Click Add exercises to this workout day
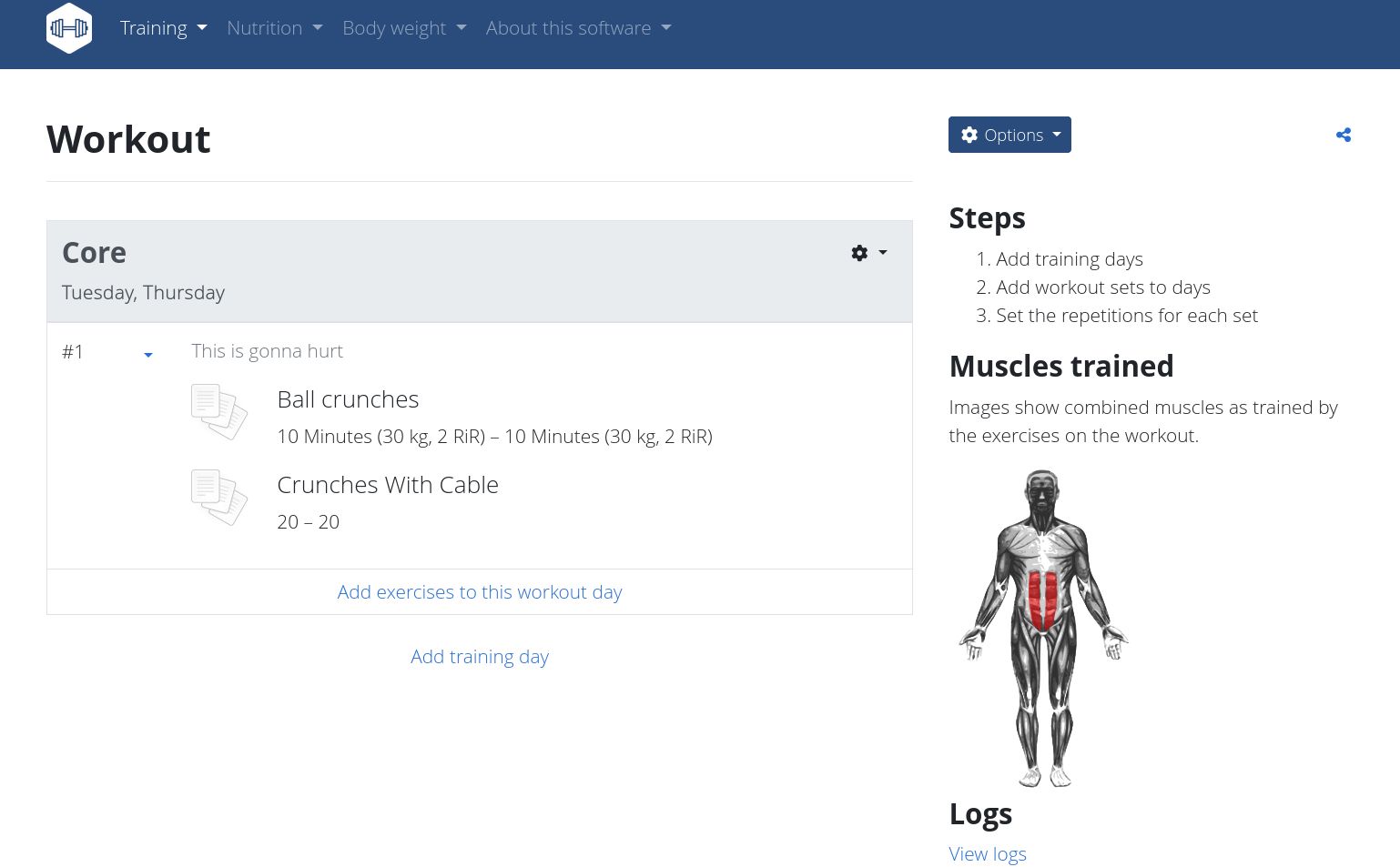The height and width of the screenshot is (867, 1400). point(480,592)
